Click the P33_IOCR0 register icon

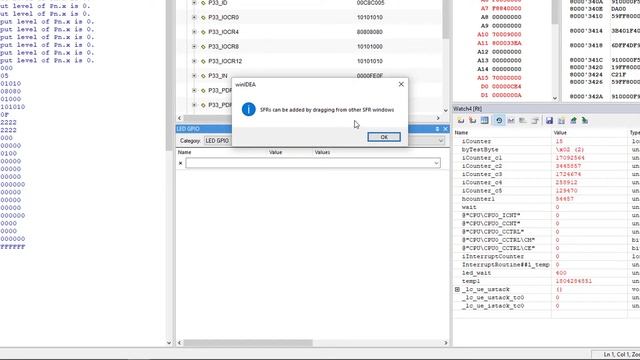[x=203, y=18]
